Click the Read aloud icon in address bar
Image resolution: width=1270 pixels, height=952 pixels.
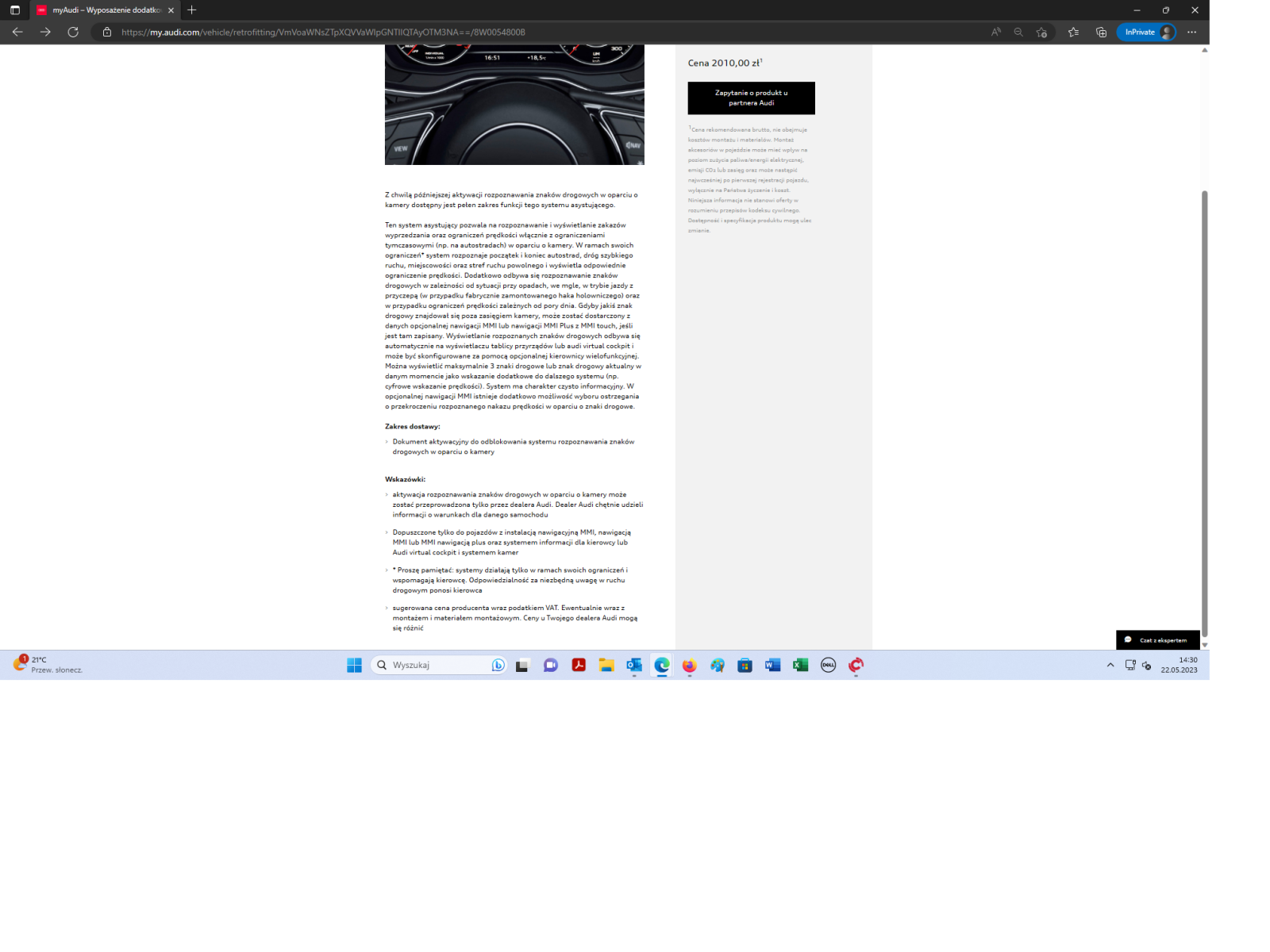click(995, 33)
